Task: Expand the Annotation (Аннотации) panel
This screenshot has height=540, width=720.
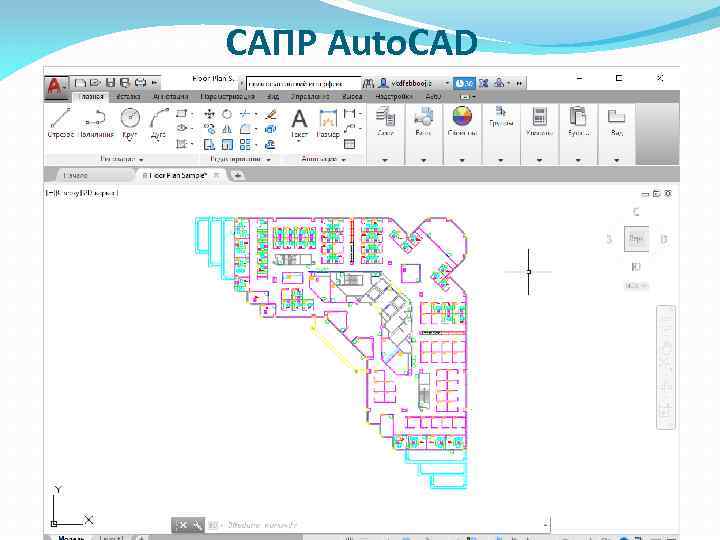Action: (x=323, y=159)
